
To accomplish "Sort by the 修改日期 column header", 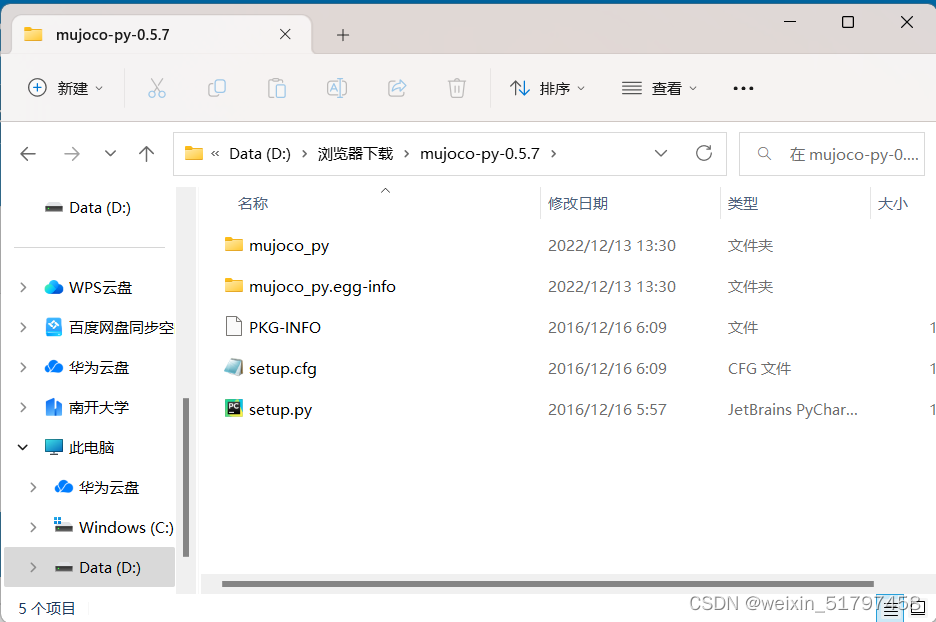I will coord(578,204).
